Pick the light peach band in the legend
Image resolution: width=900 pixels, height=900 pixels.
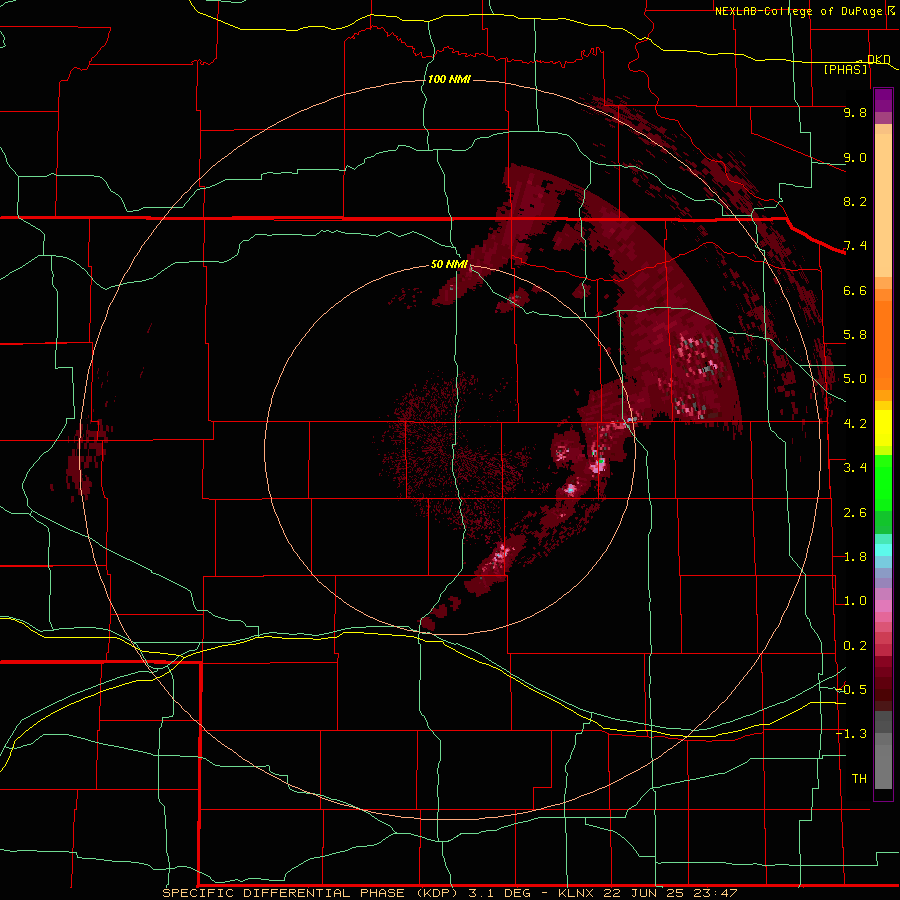[x=883, y=207]
